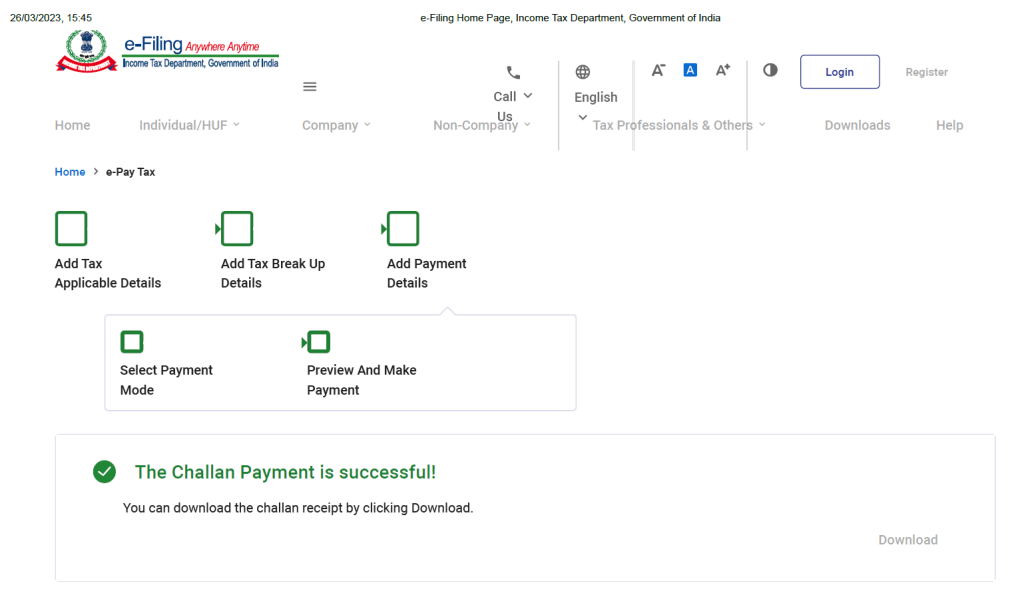
Task: Click the Select Payment Mode step box
Action: click(132, 342)
